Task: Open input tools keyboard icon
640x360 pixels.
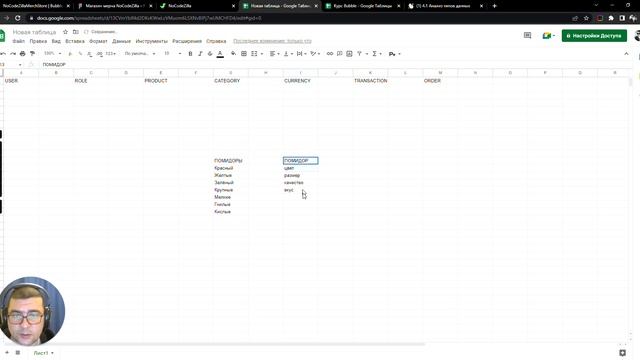Action: click(392, 53)
